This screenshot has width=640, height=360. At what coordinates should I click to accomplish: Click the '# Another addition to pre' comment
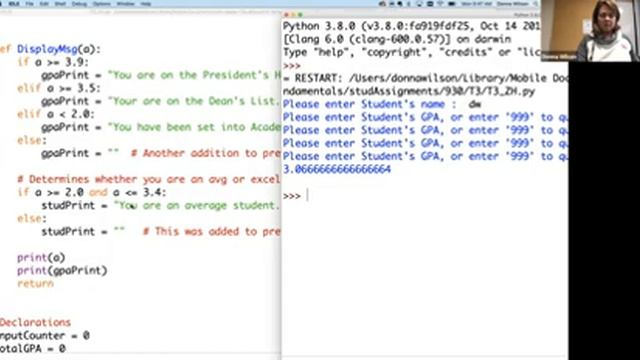tap(206, 153)
